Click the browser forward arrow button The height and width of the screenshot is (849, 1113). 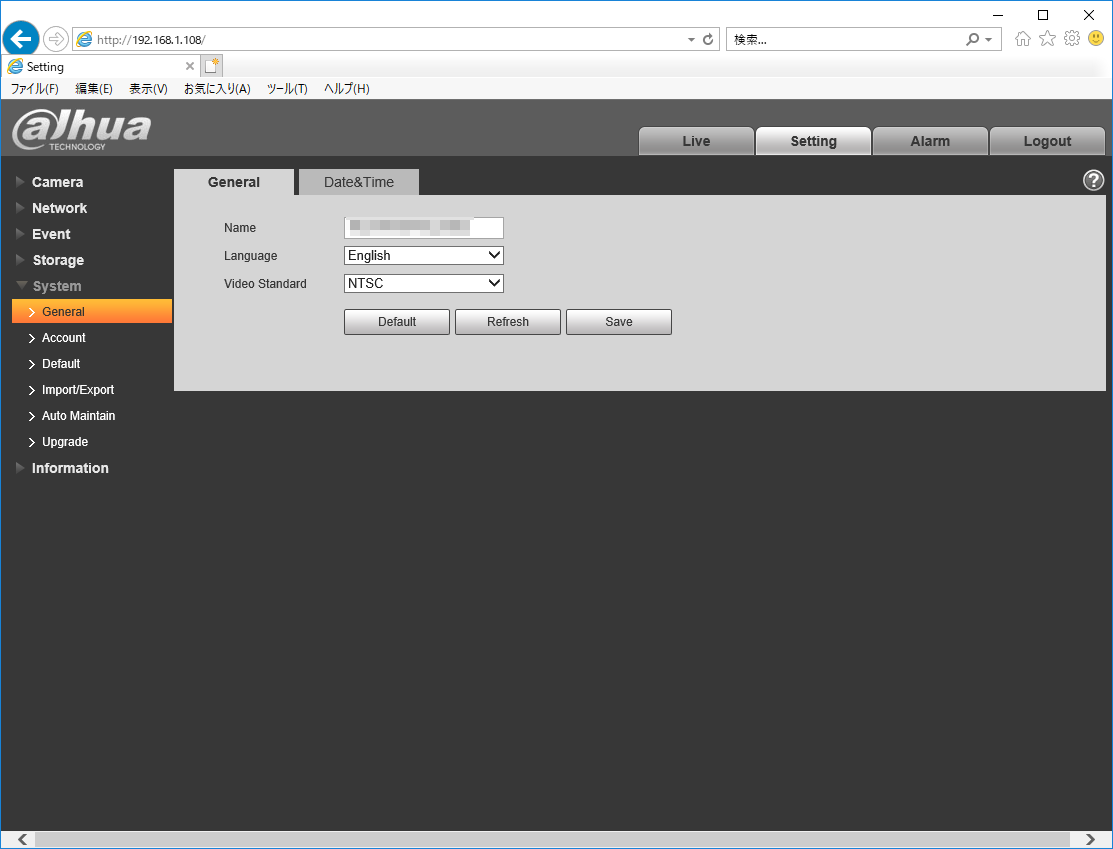[x=55, y=39]
